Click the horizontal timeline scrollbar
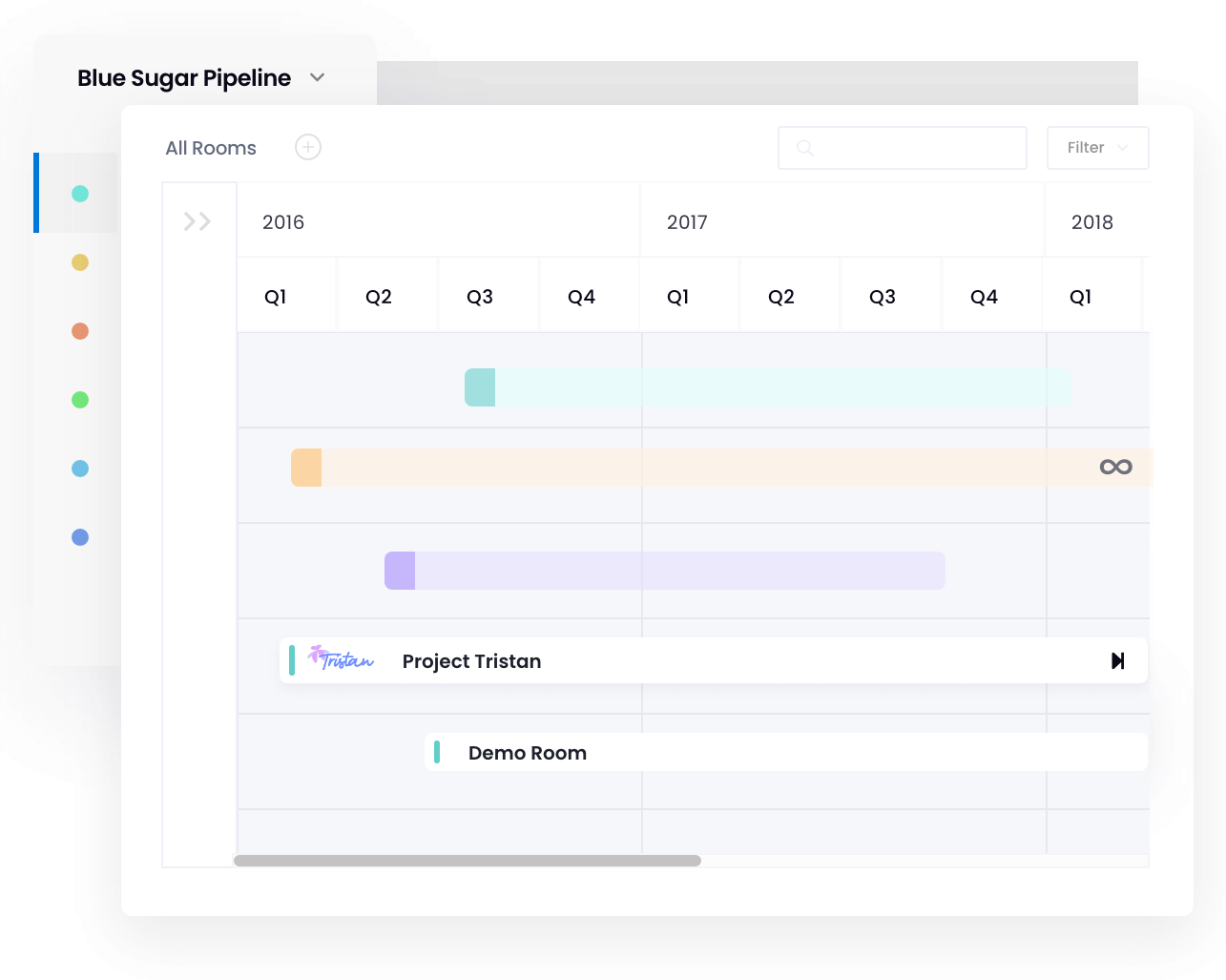 [x=468, y=861]
